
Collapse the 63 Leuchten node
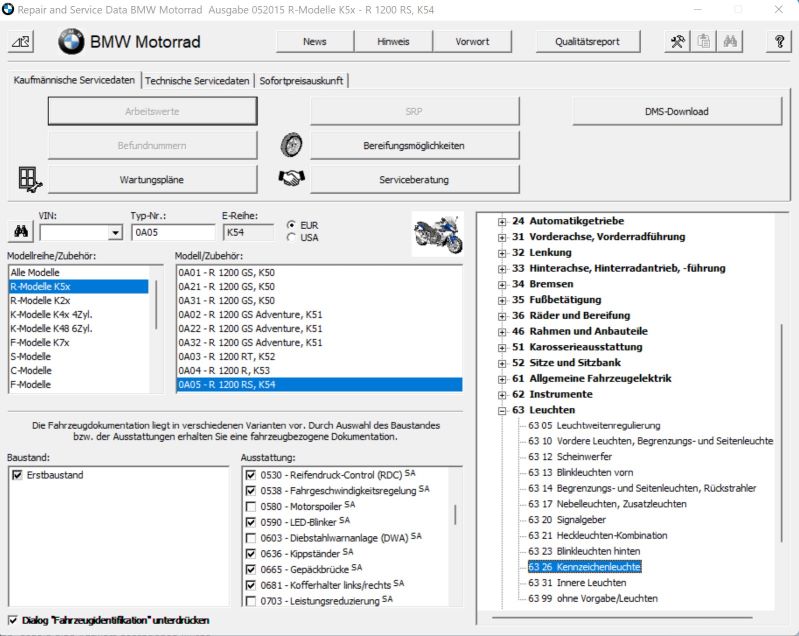click(x=502, y=411)
